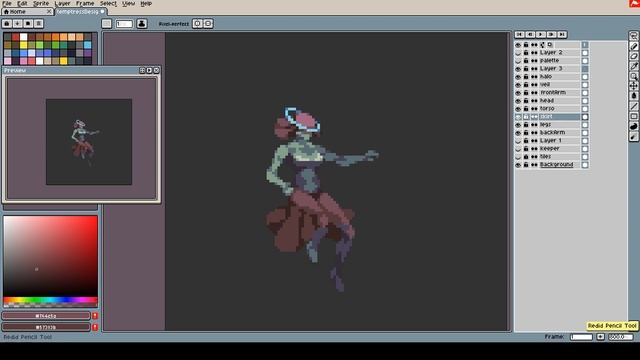
Task: Click the brush size input field
Action: pyautogui.click(x=124, y=24)
